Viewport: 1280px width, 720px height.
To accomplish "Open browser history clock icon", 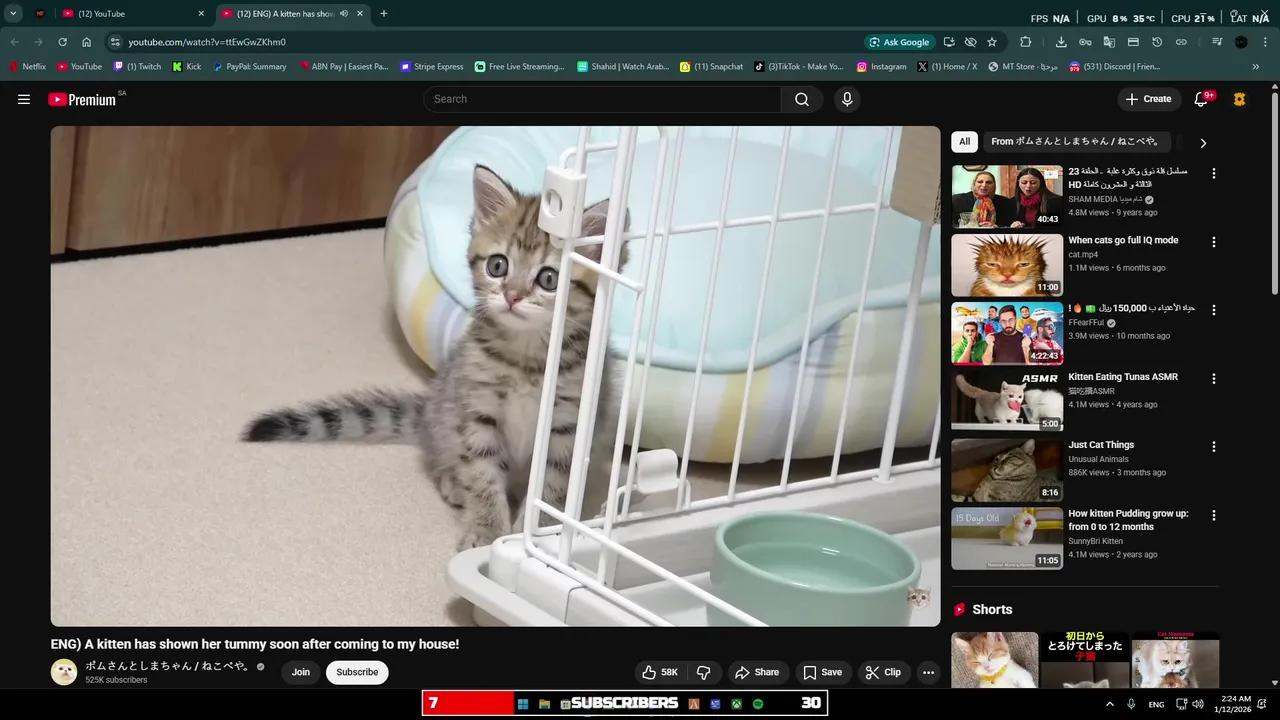I will pyautogui.click(x=1157, y=42).
